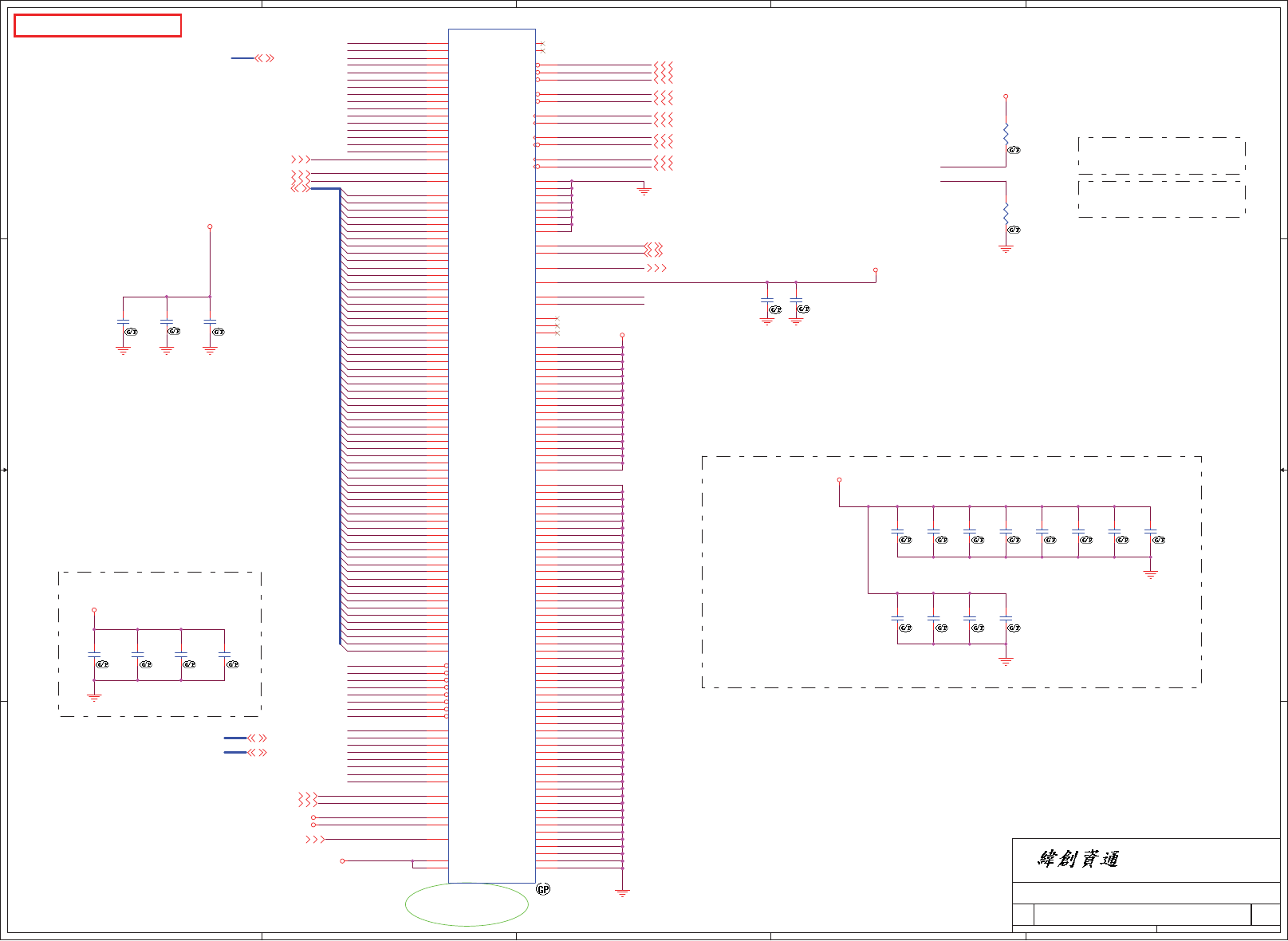Select the rightmost capacitor in the left dashed box
The width and height of the screenshot is (1288, 941).
click(224, 655)
